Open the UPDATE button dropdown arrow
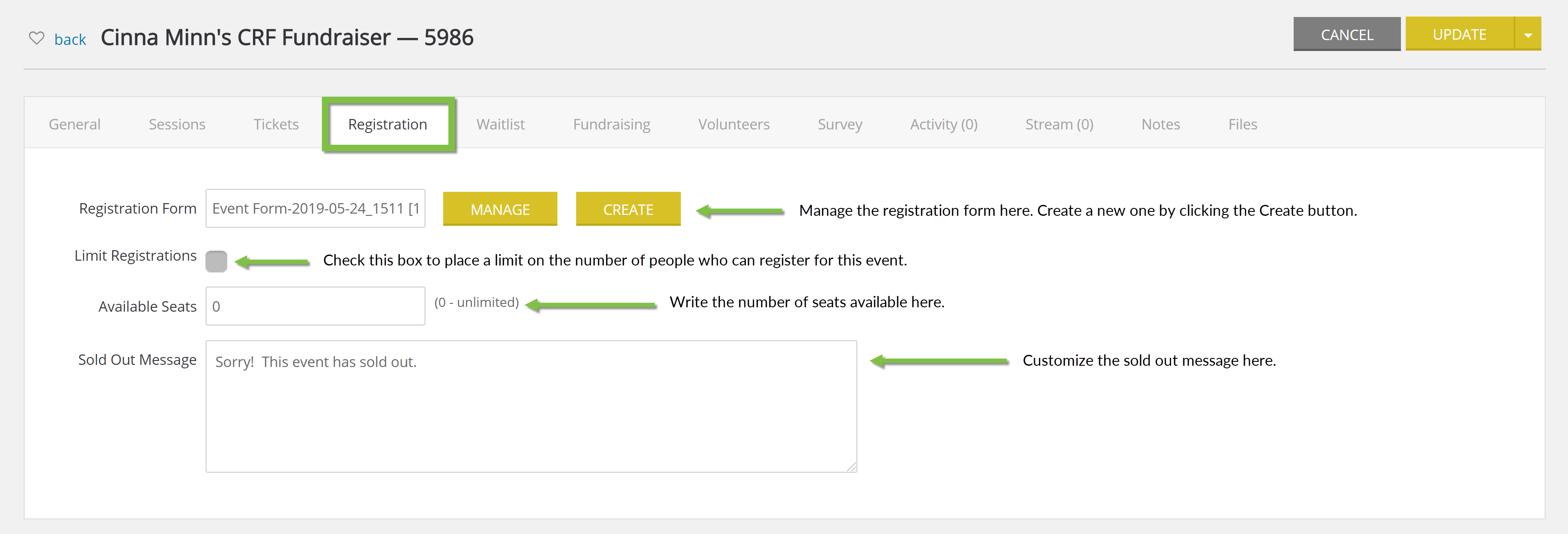 tap(1528, 34)
